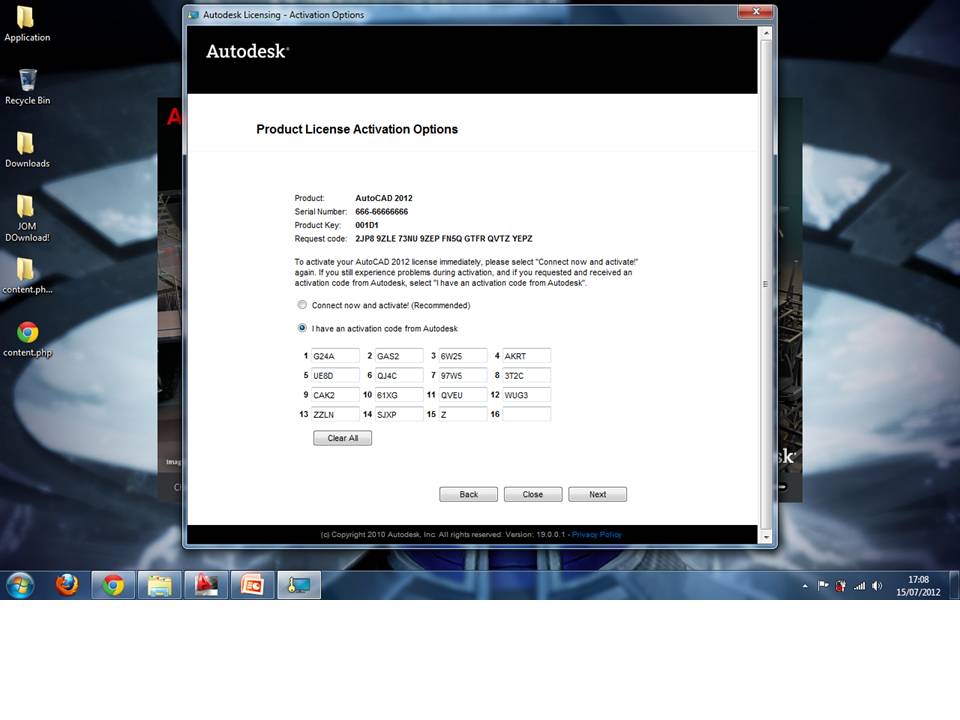Select the Autodesk Licensing taskbar item
Screen dimensions: 960x720
tap(299, 585)
